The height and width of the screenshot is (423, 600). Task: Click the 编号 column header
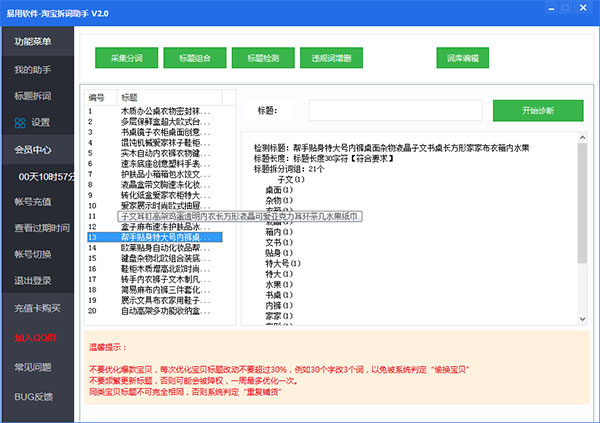coord(101,98)
